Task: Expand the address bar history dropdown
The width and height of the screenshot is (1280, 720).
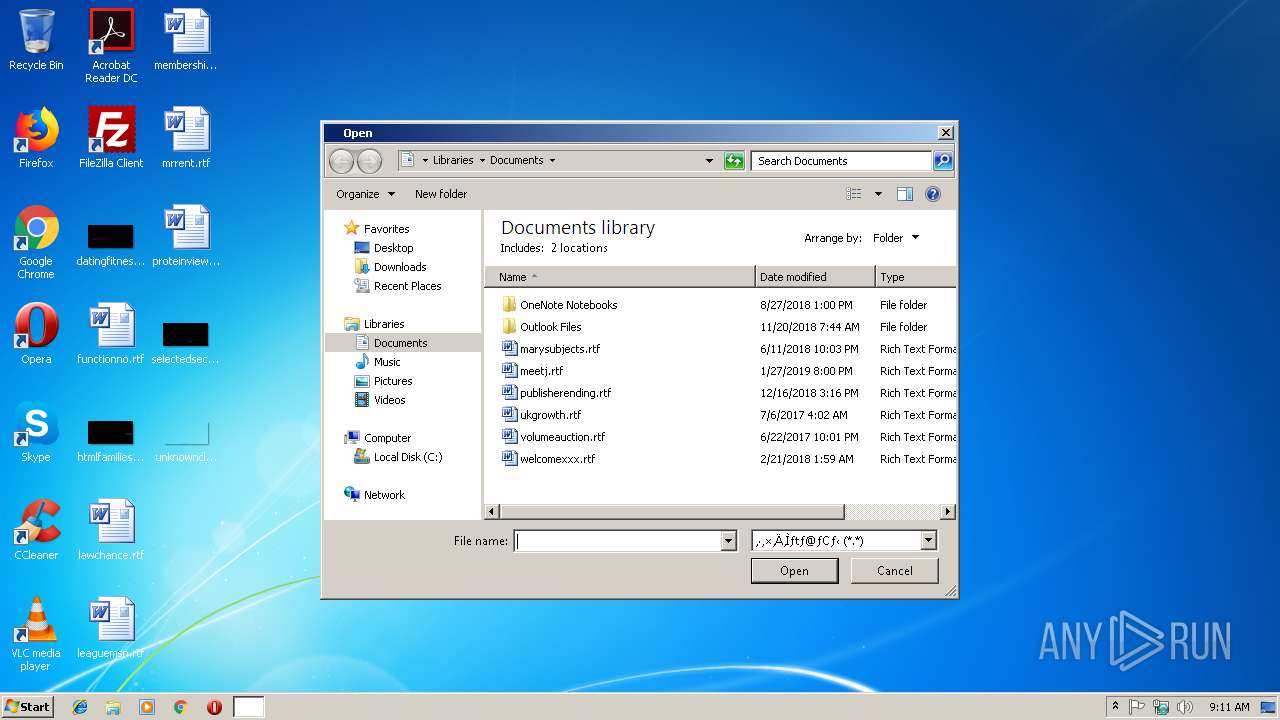Action: point(710,160)
